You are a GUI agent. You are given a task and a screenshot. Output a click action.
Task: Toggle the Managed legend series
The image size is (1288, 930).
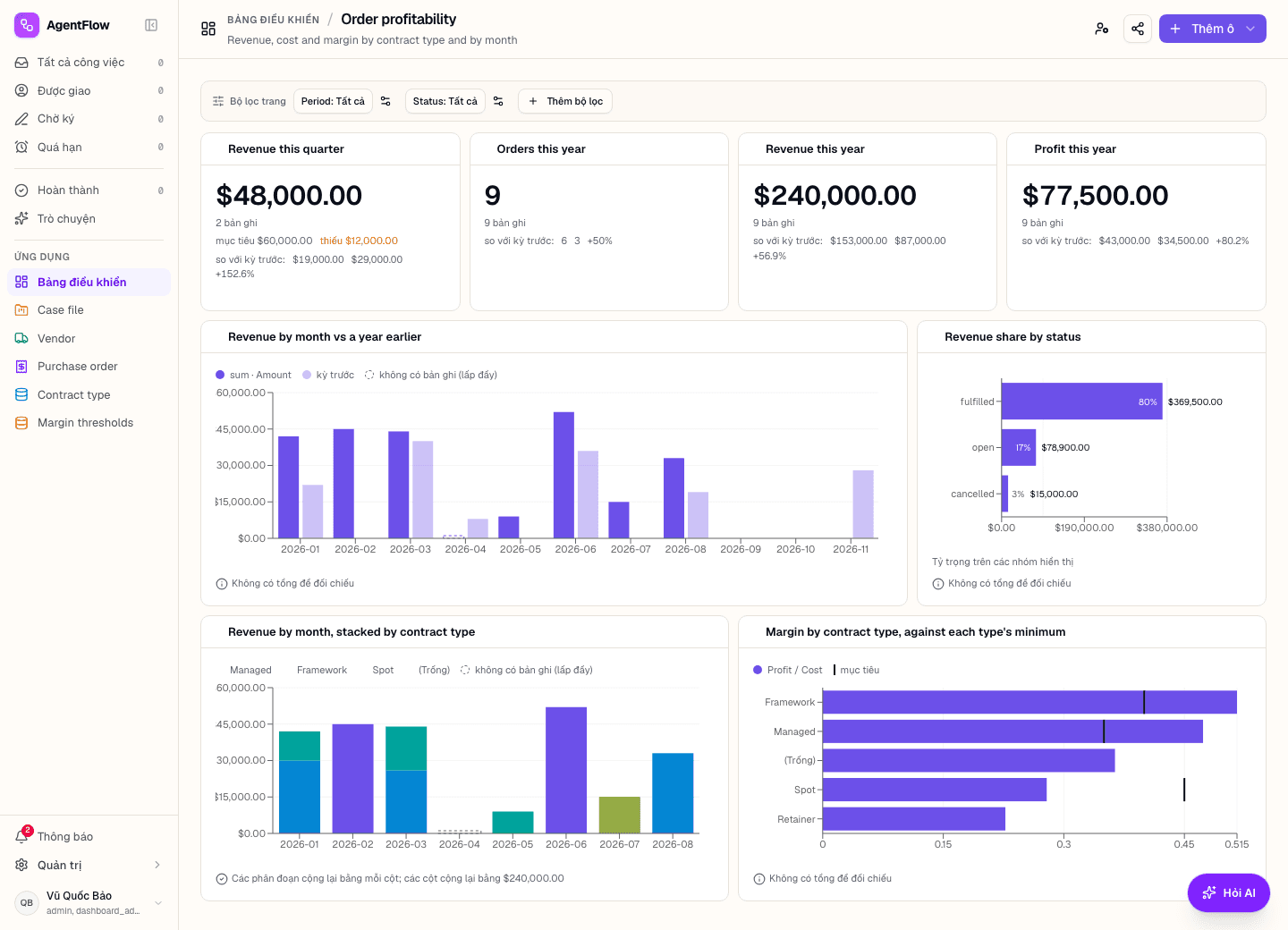pos(244,670)
